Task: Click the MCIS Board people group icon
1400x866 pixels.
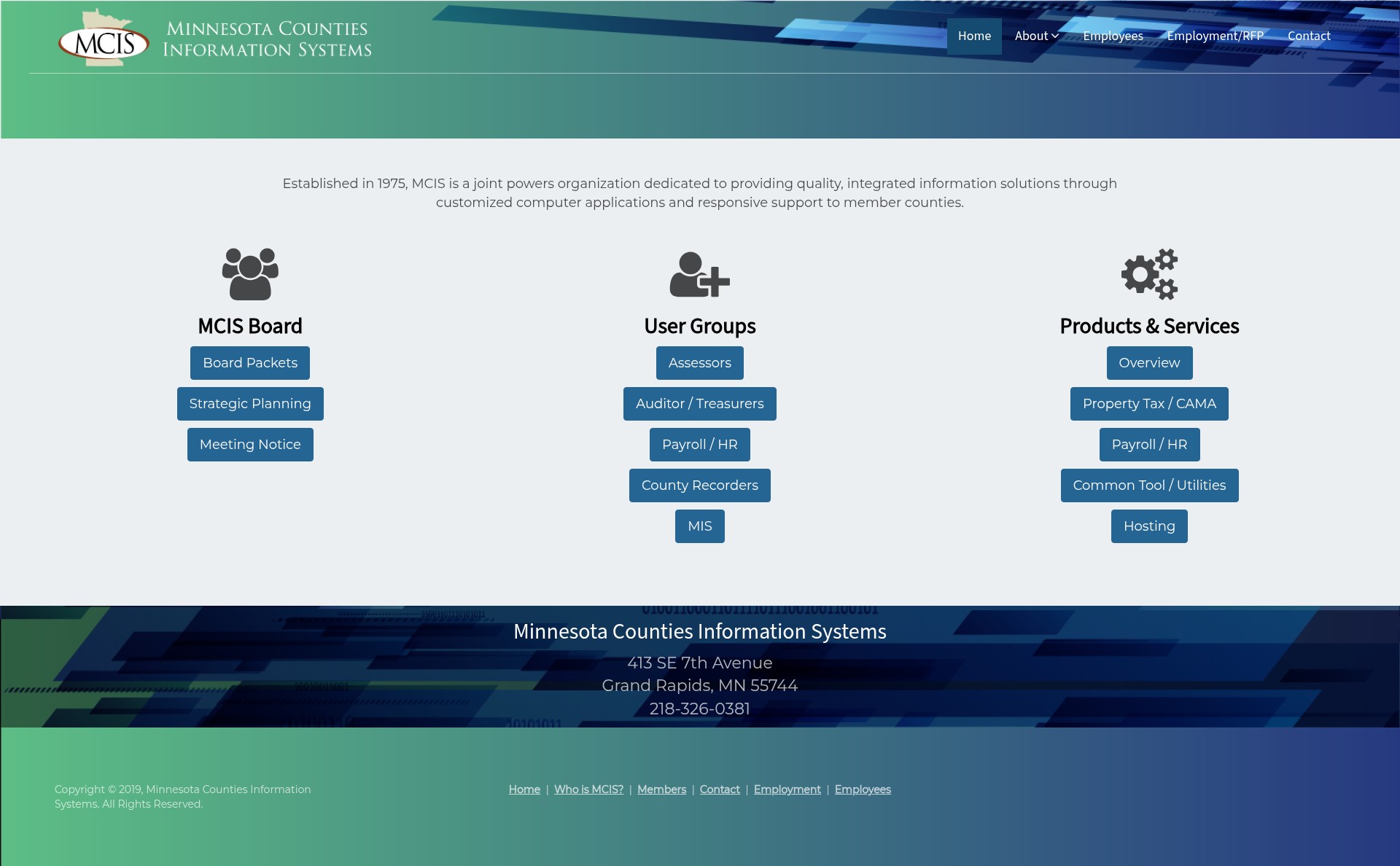Action: coord(250,274)
